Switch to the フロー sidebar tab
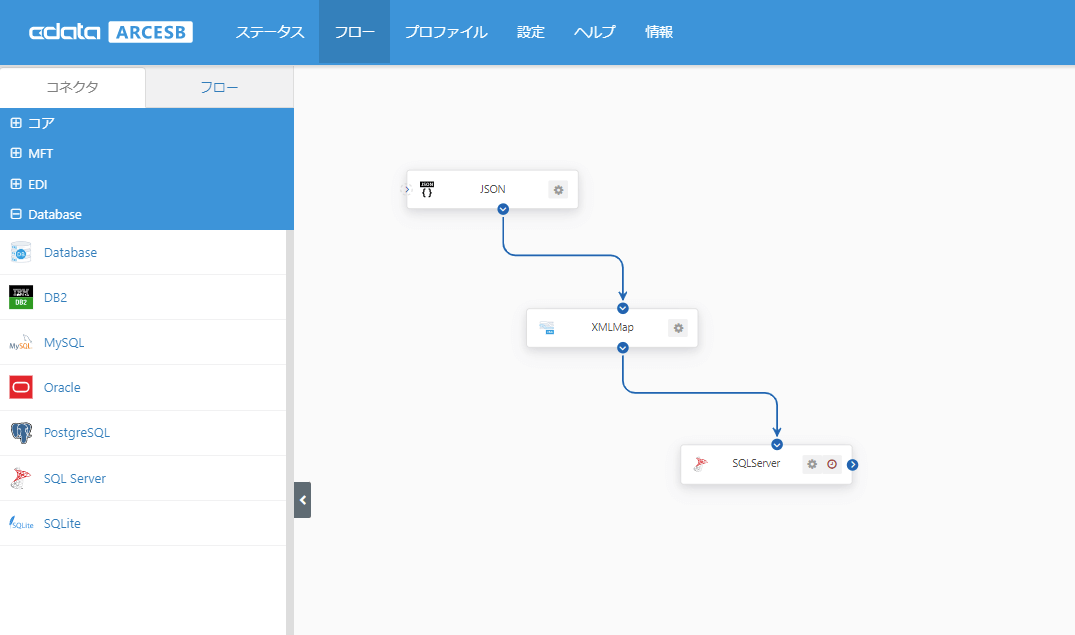The image size is (1075, 635). [x=219, y=87]
